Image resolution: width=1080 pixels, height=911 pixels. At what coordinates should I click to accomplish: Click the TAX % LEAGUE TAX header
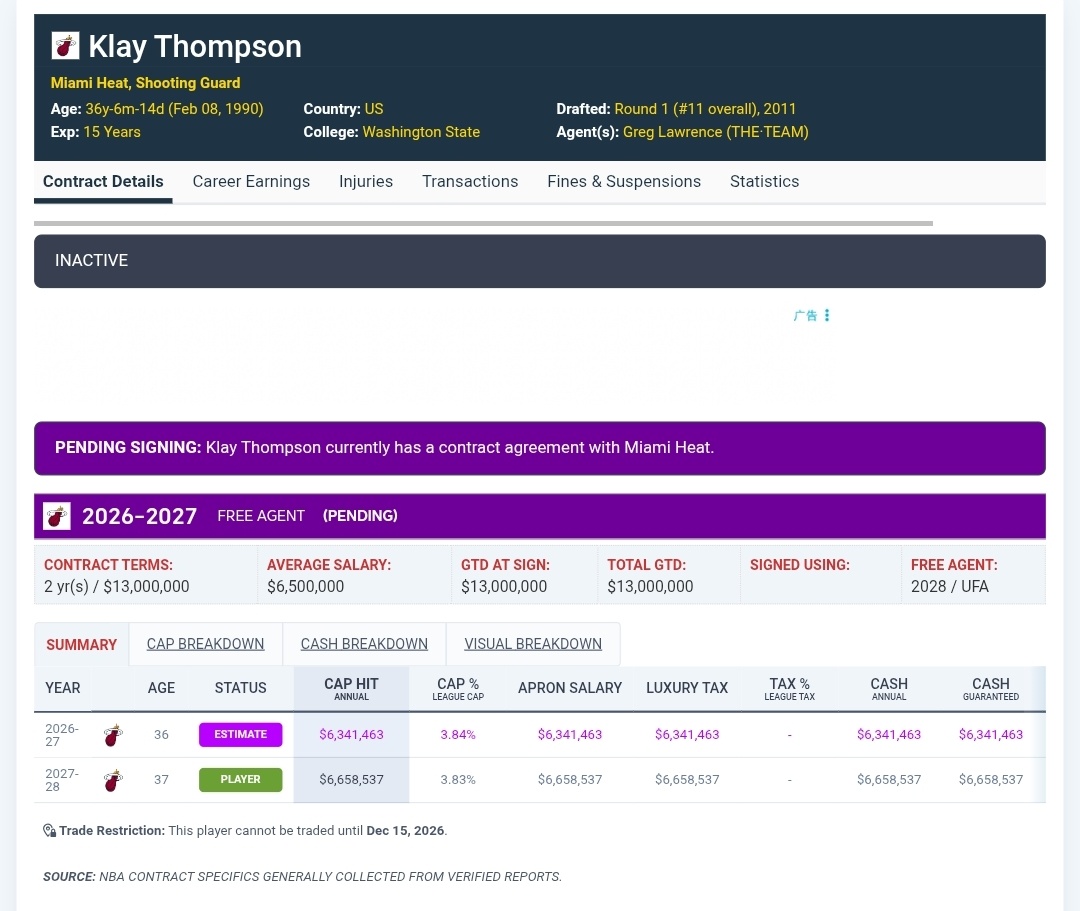(x=789, y=689)
